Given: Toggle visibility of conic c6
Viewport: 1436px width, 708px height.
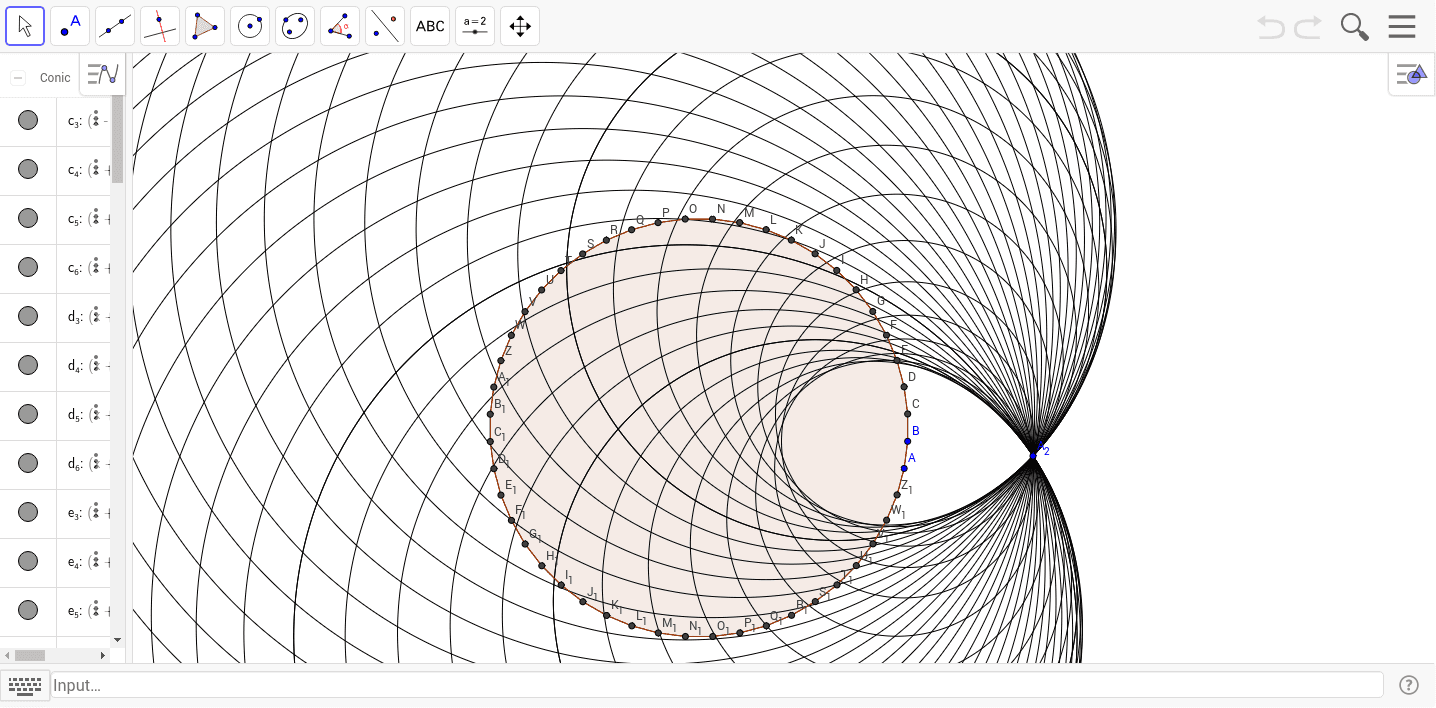Looking at the screenshot, I should click(28, 267).
